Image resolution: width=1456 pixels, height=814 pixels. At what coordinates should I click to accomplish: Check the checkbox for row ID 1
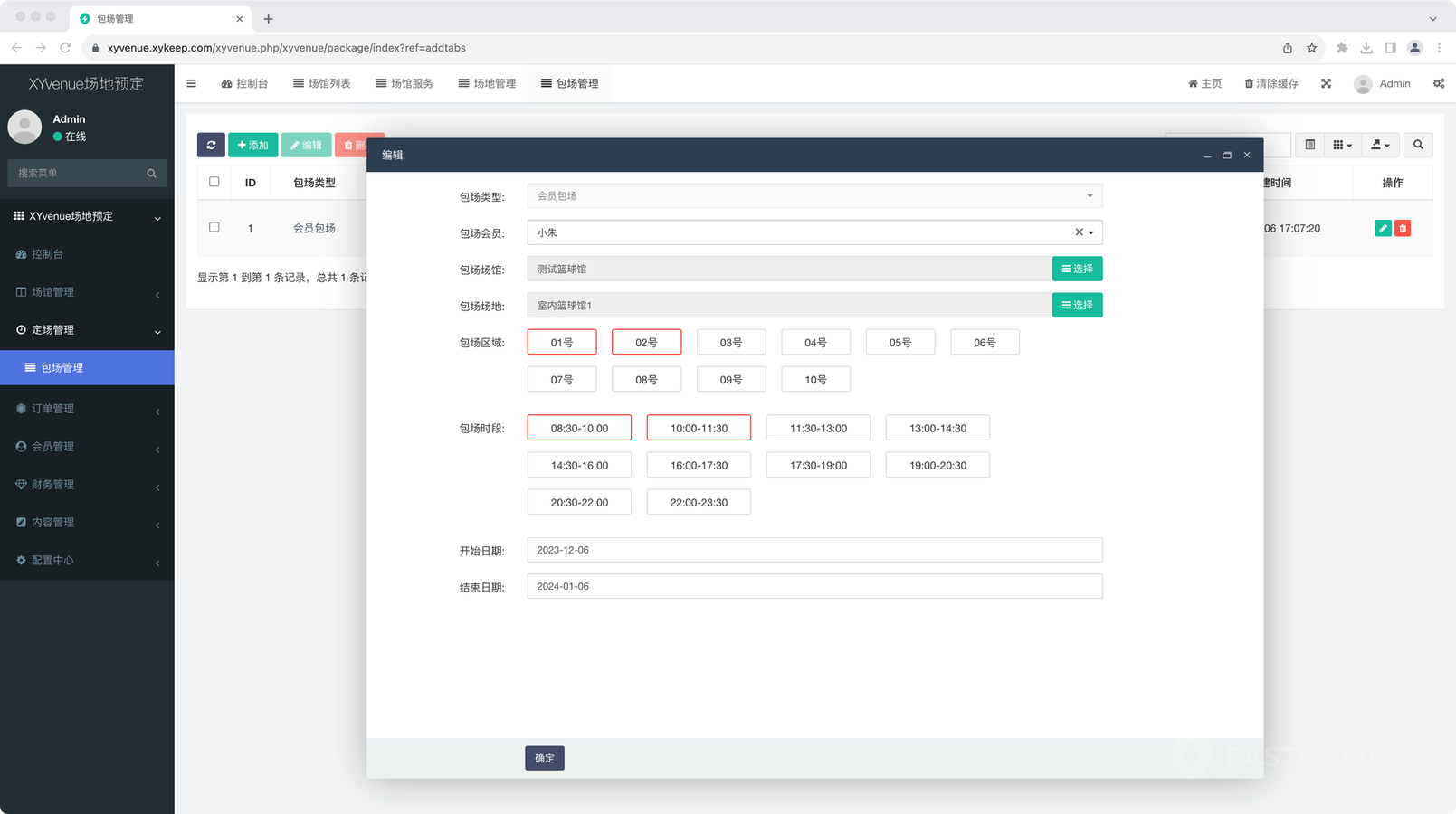pyautogui.click(x=214, y=228)
